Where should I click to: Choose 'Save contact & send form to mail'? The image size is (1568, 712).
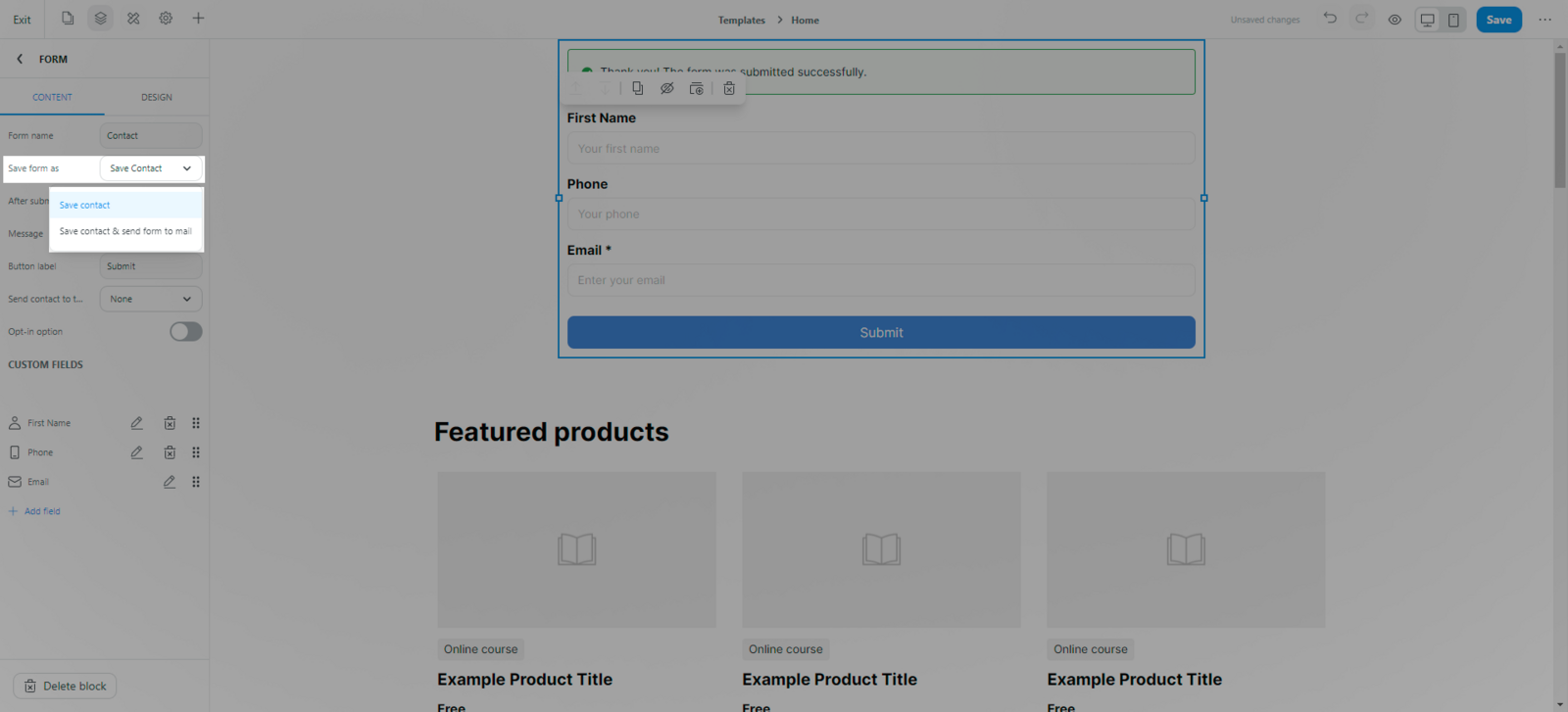(x=125, y=232)
